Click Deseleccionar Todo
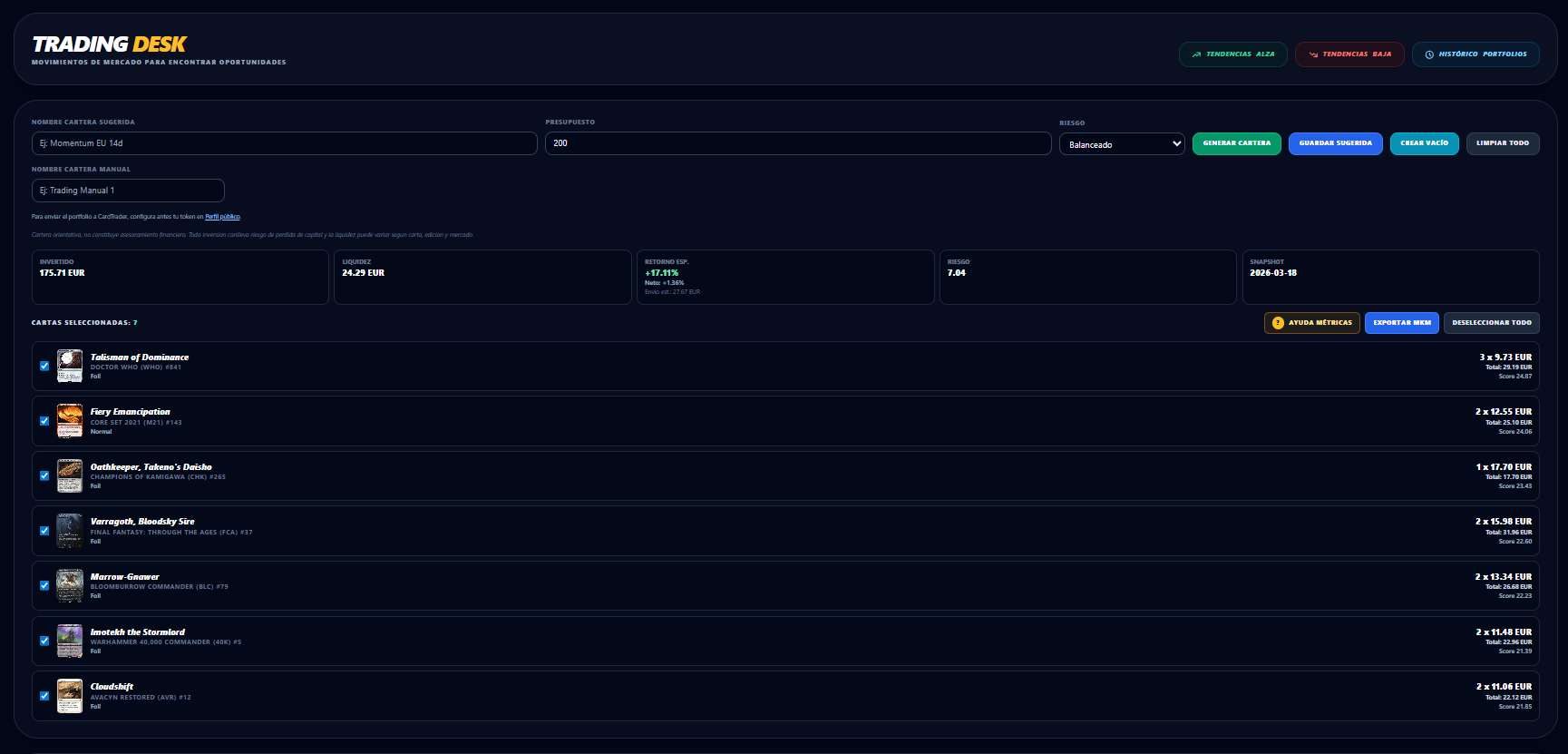 pyautogui.click(x=1491, y=323)
